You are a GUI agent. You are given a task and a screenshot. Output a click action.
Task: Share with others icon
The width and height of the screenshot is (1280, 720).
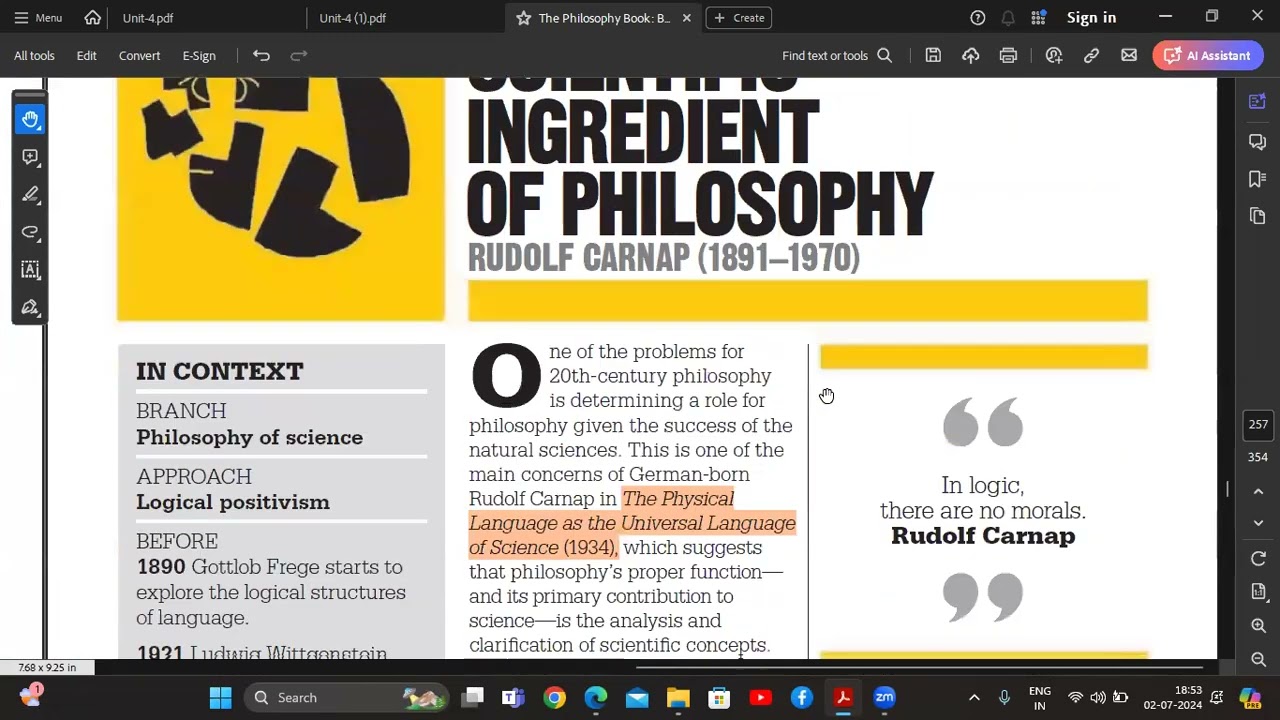click(x=1054, y=56)
